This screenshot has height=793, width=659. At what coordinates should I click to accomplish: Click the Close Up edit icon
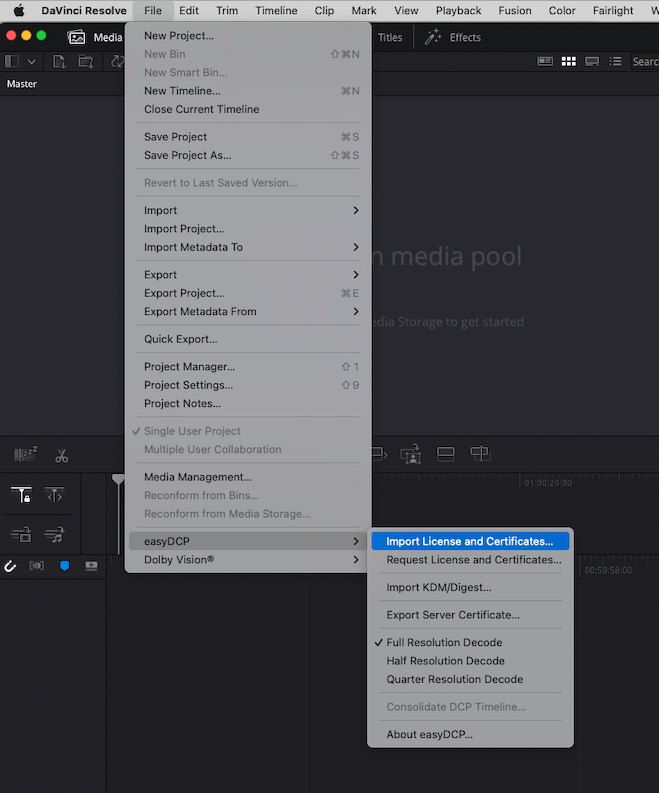tap(411, 454)
